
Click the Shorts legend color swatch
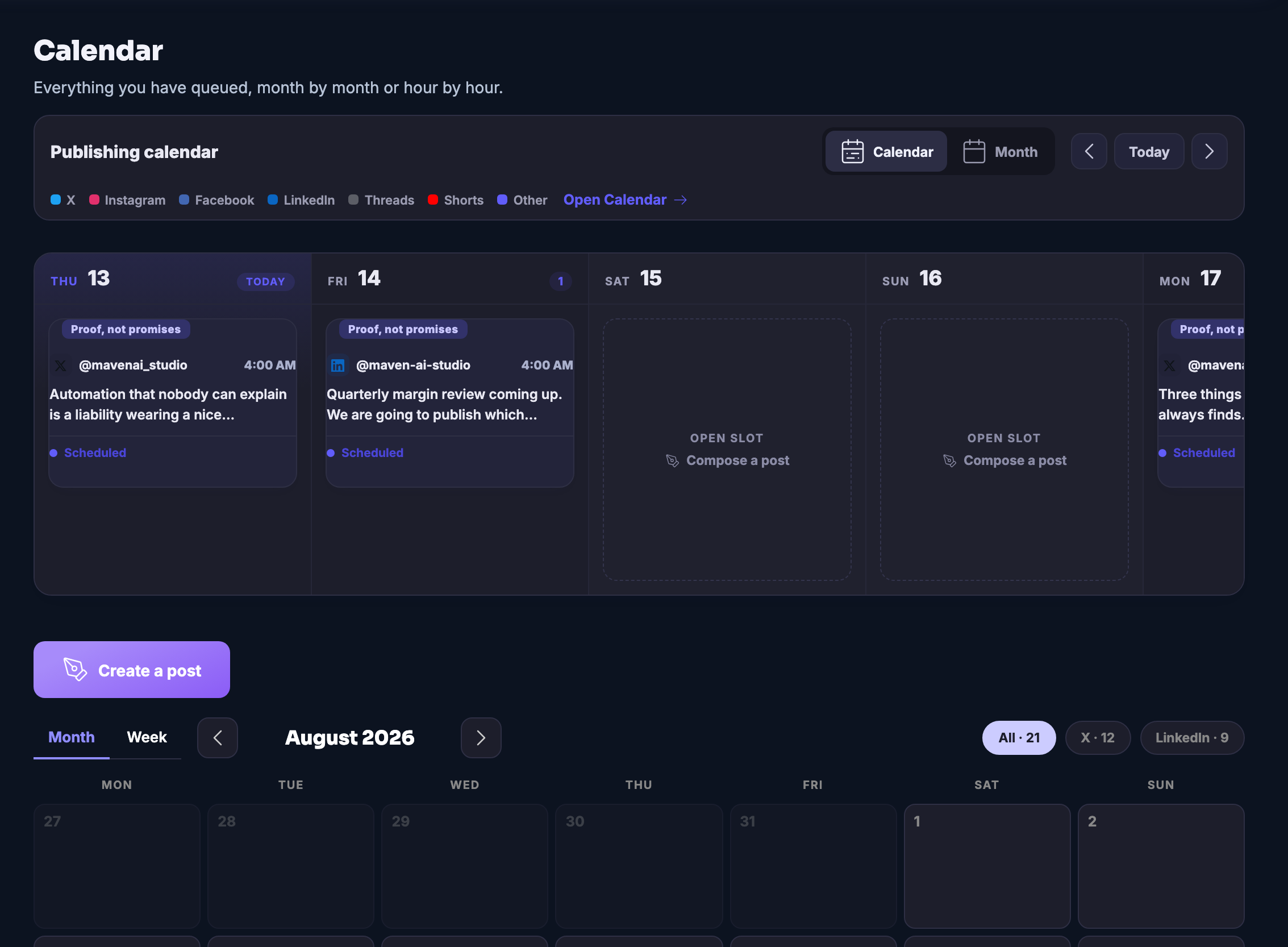pyautogui.click(x=433, y=200)
